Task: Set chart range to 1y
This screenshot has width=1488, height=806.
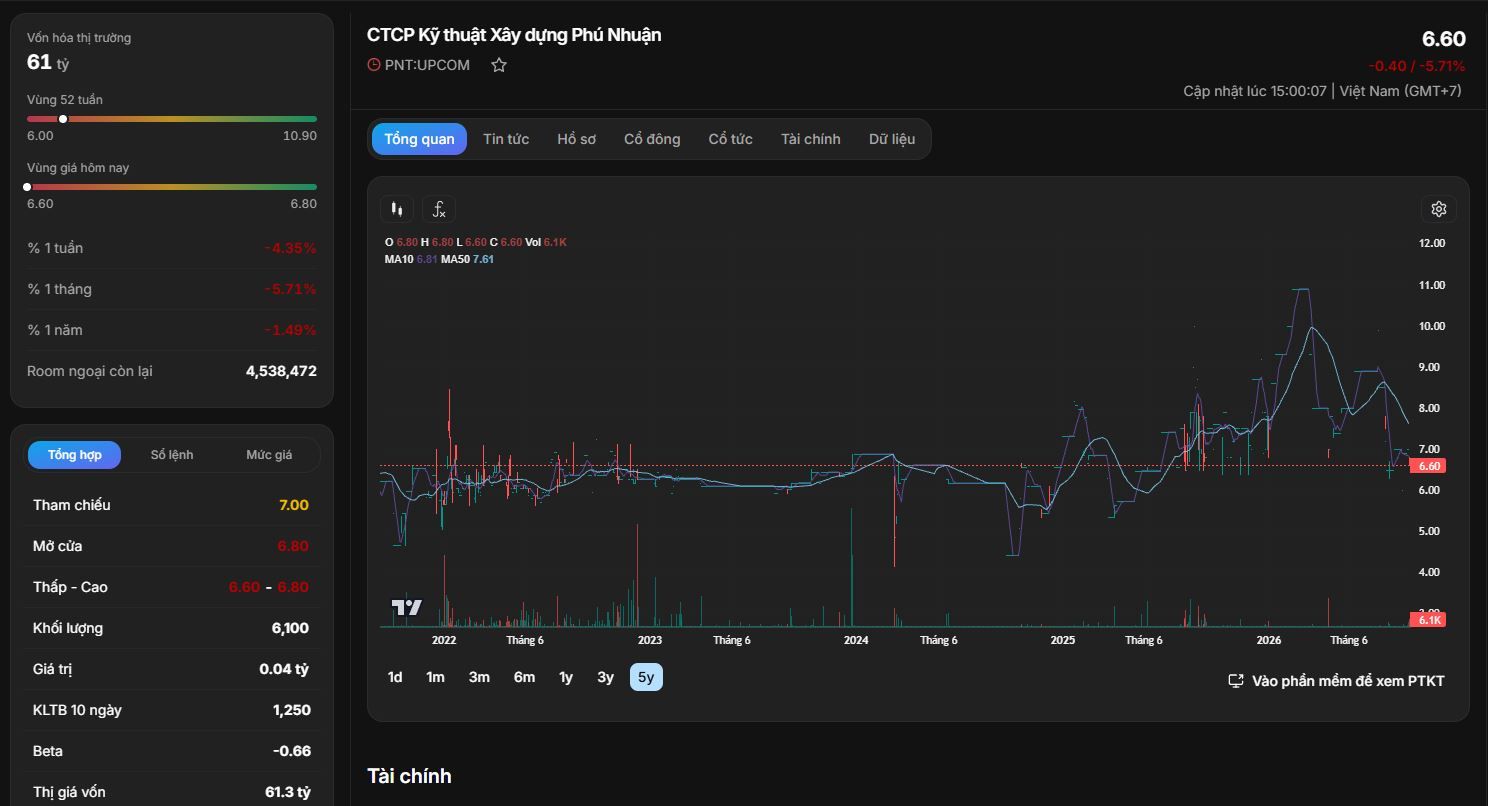Action: 566,677
